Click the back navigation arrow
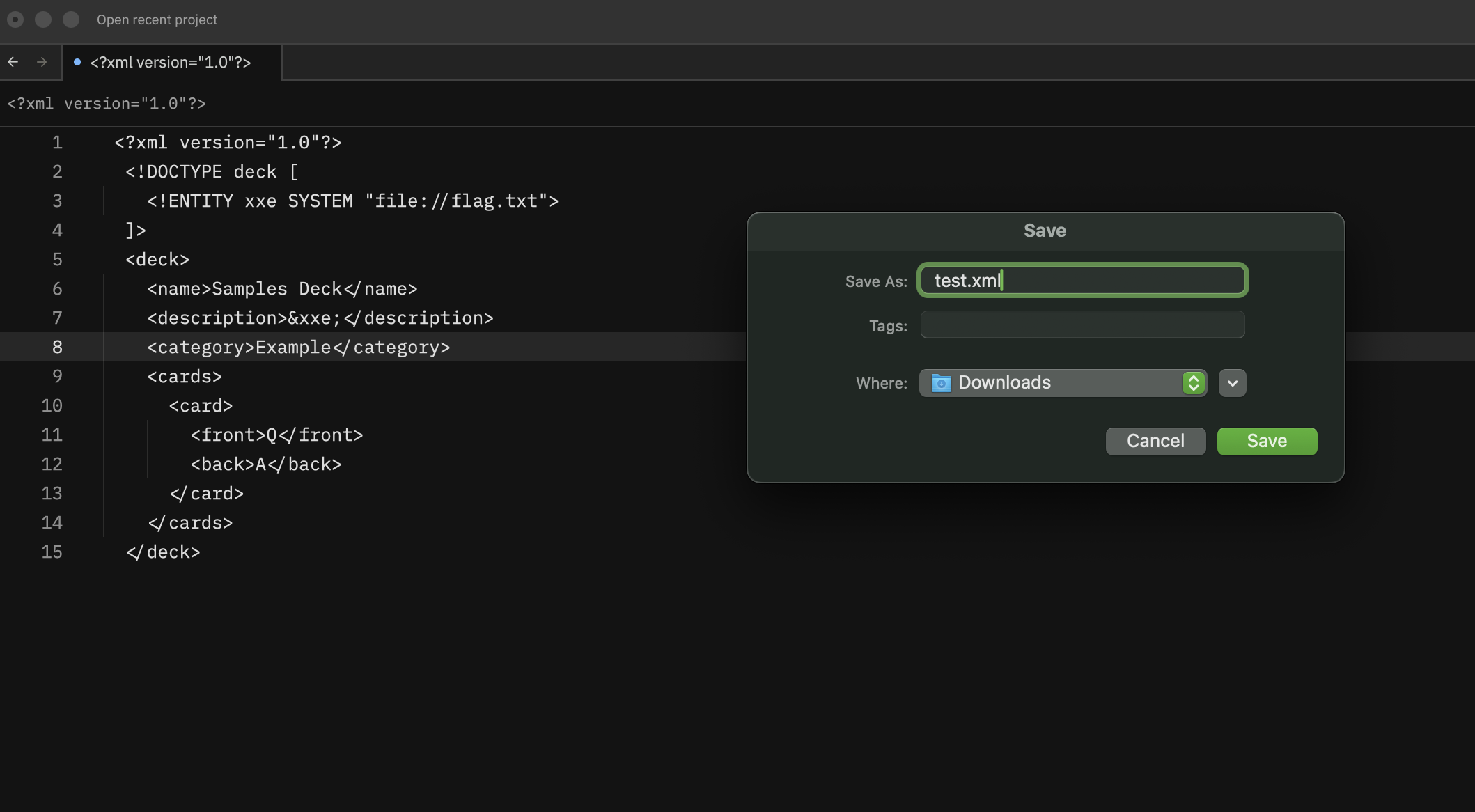This screenshot has height=812, width=1475. pyautogui.click(x=13, y=62)
